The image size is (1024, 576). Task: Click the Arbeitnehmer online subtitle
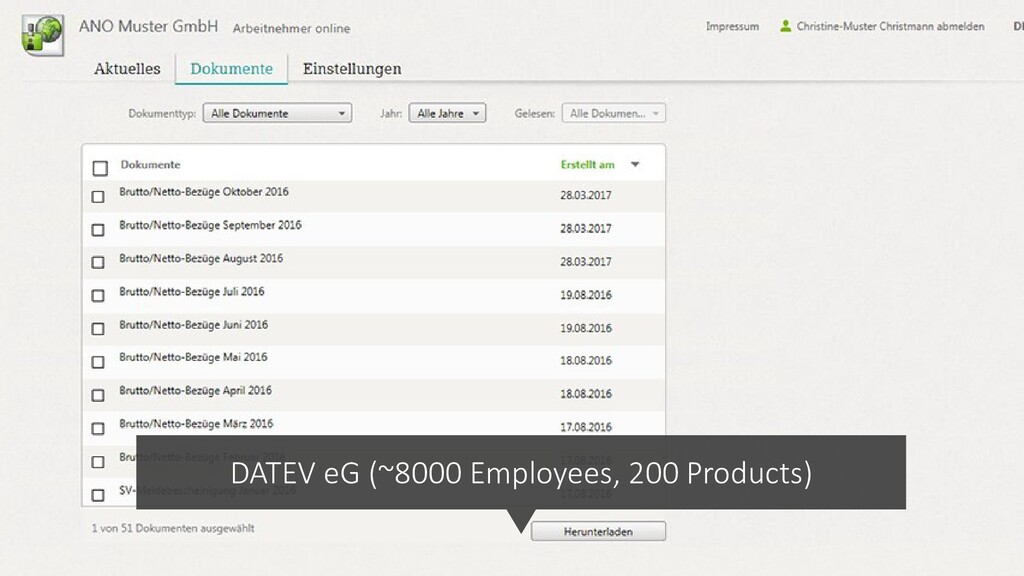[291, 28]
